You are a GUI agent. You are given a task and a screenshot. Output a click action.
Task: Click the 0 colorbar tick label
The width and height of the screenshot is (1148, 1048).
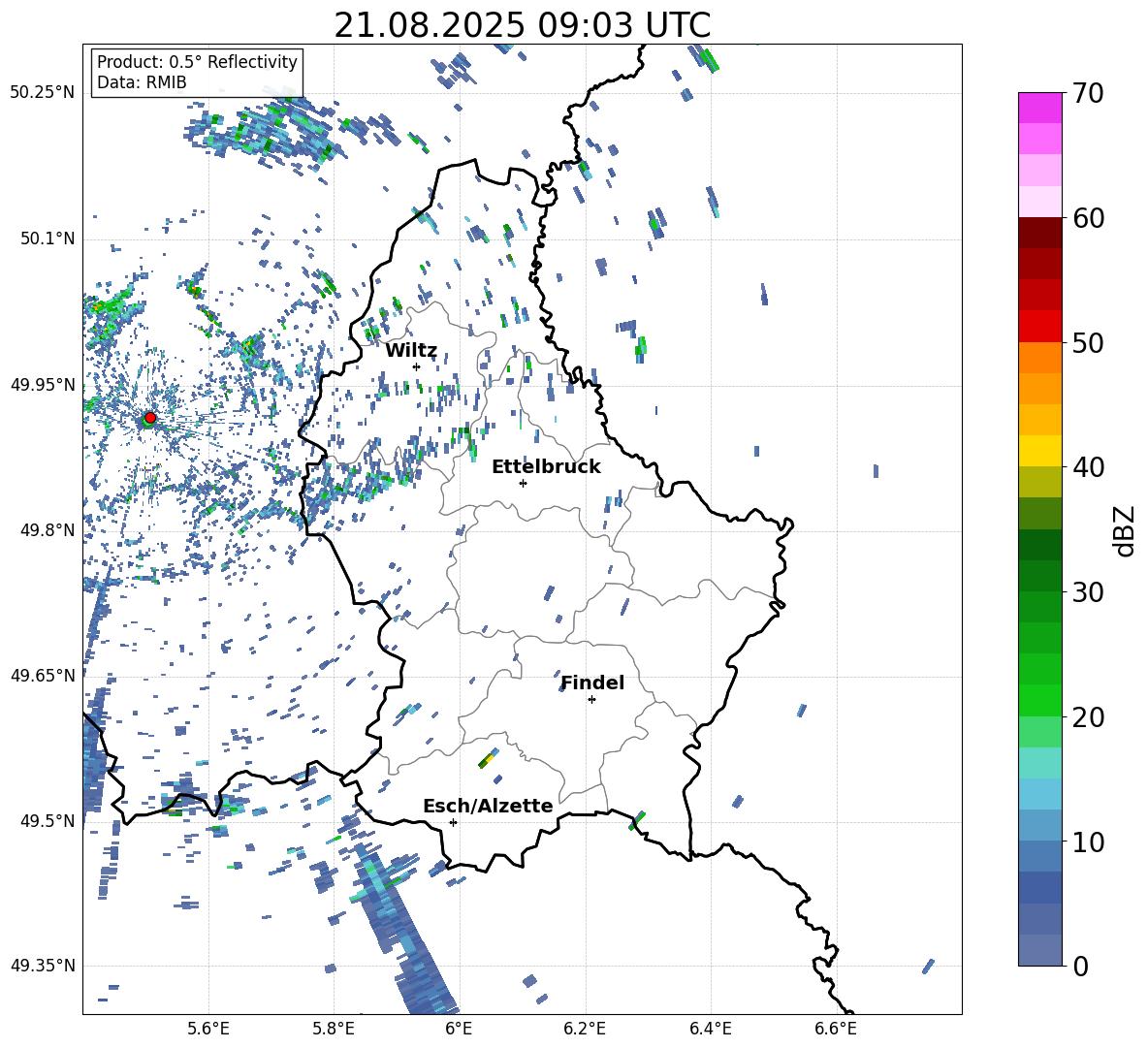click(1080, 966)
